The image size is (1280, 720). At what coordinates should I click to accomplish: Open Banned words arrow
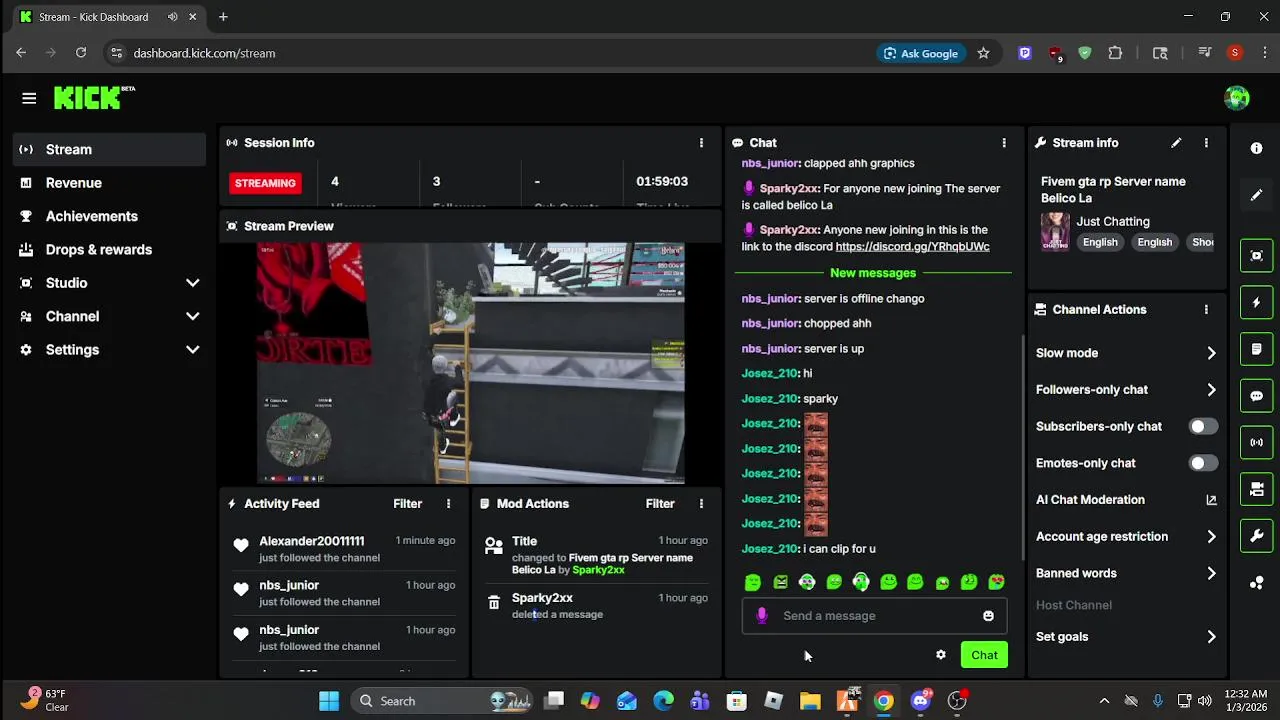point(1211,574)
